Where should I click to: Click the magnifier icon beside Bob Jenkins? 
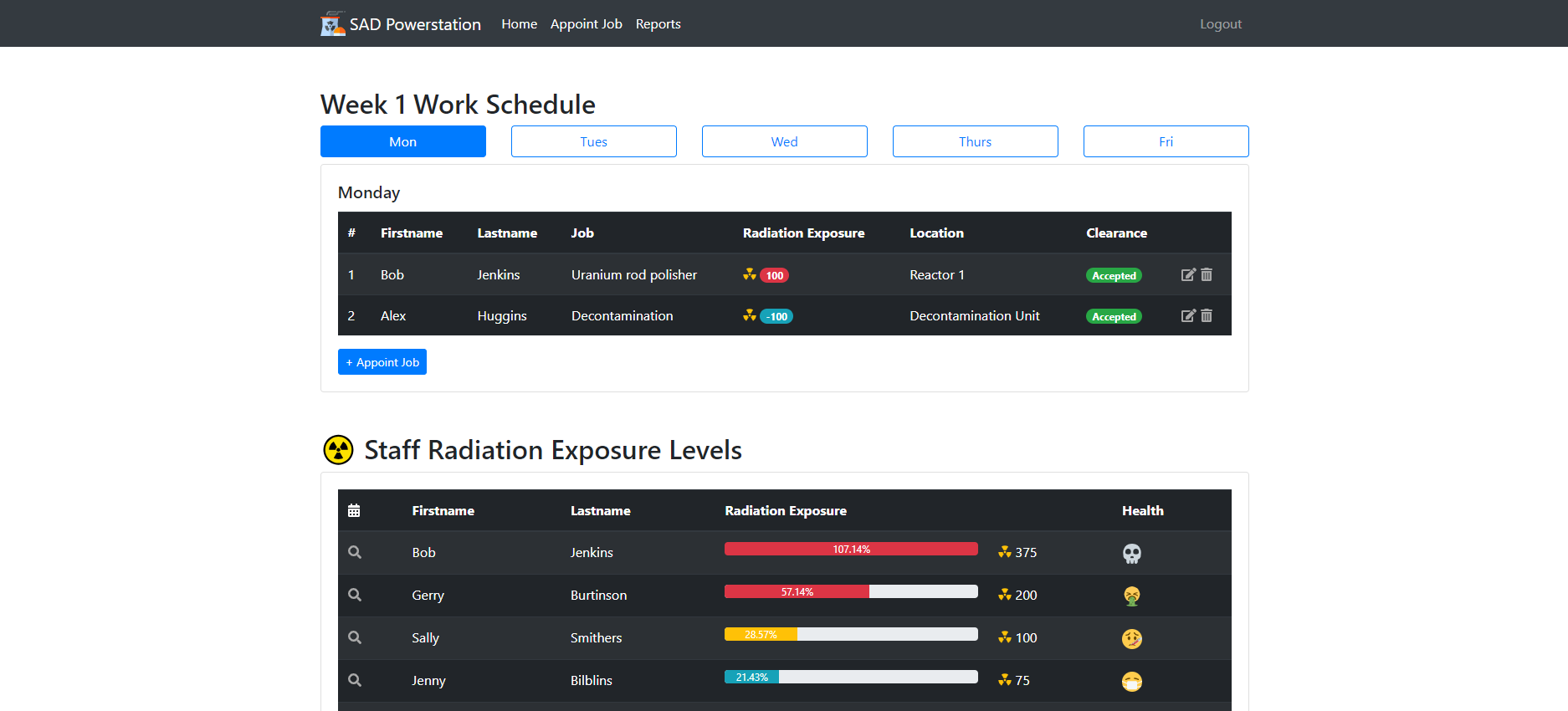pyautogui.click(x=355, y=552)
